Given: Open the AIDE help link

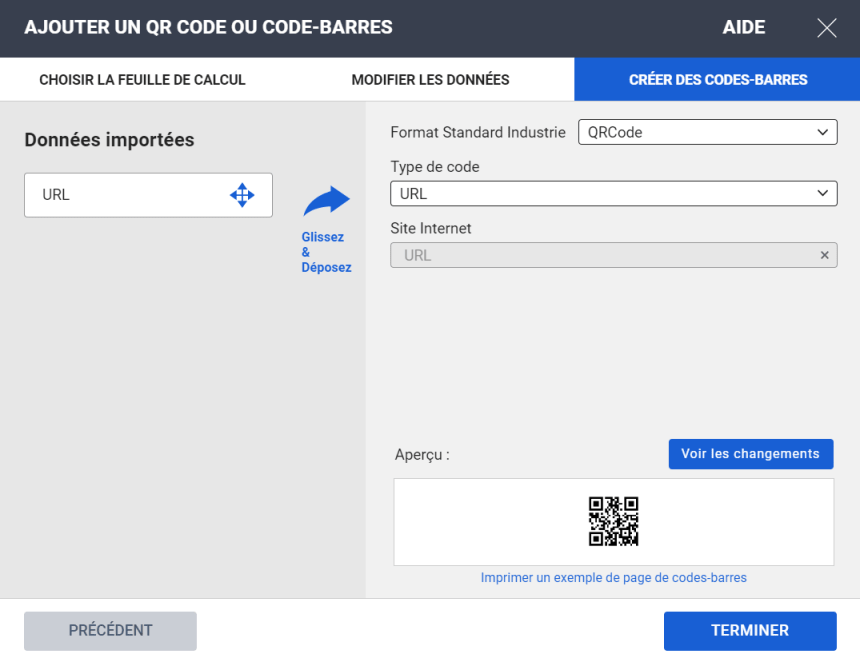Looking at the screenshot, I should [x=743, y=27].
